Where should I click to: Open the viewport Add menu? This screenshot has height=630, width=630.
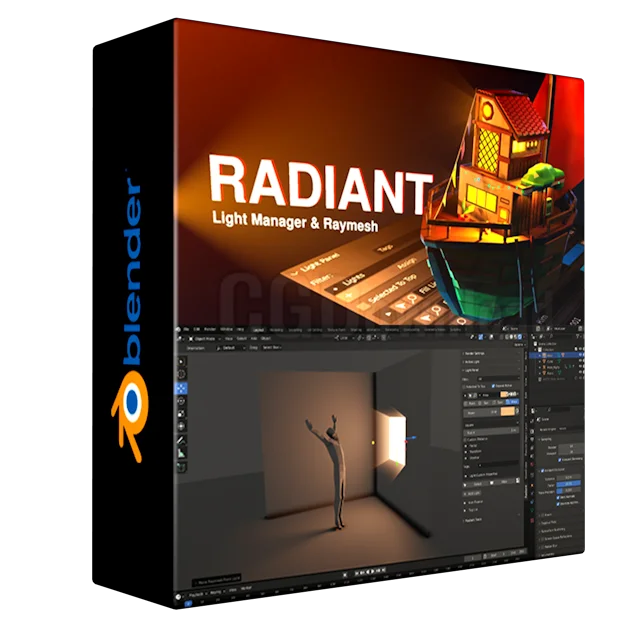click(x=254, y=339)
